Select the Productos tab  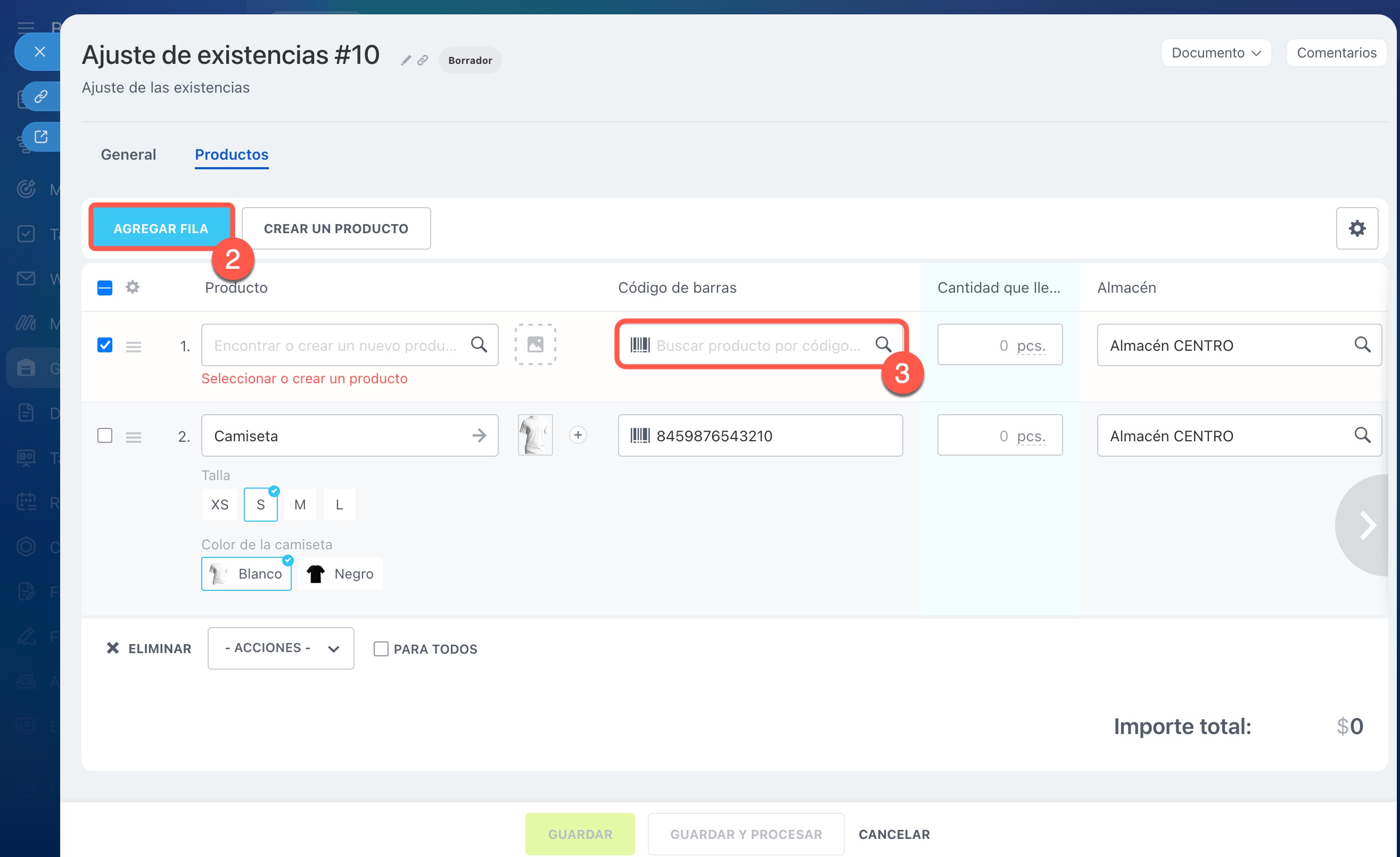pos(231,154)
